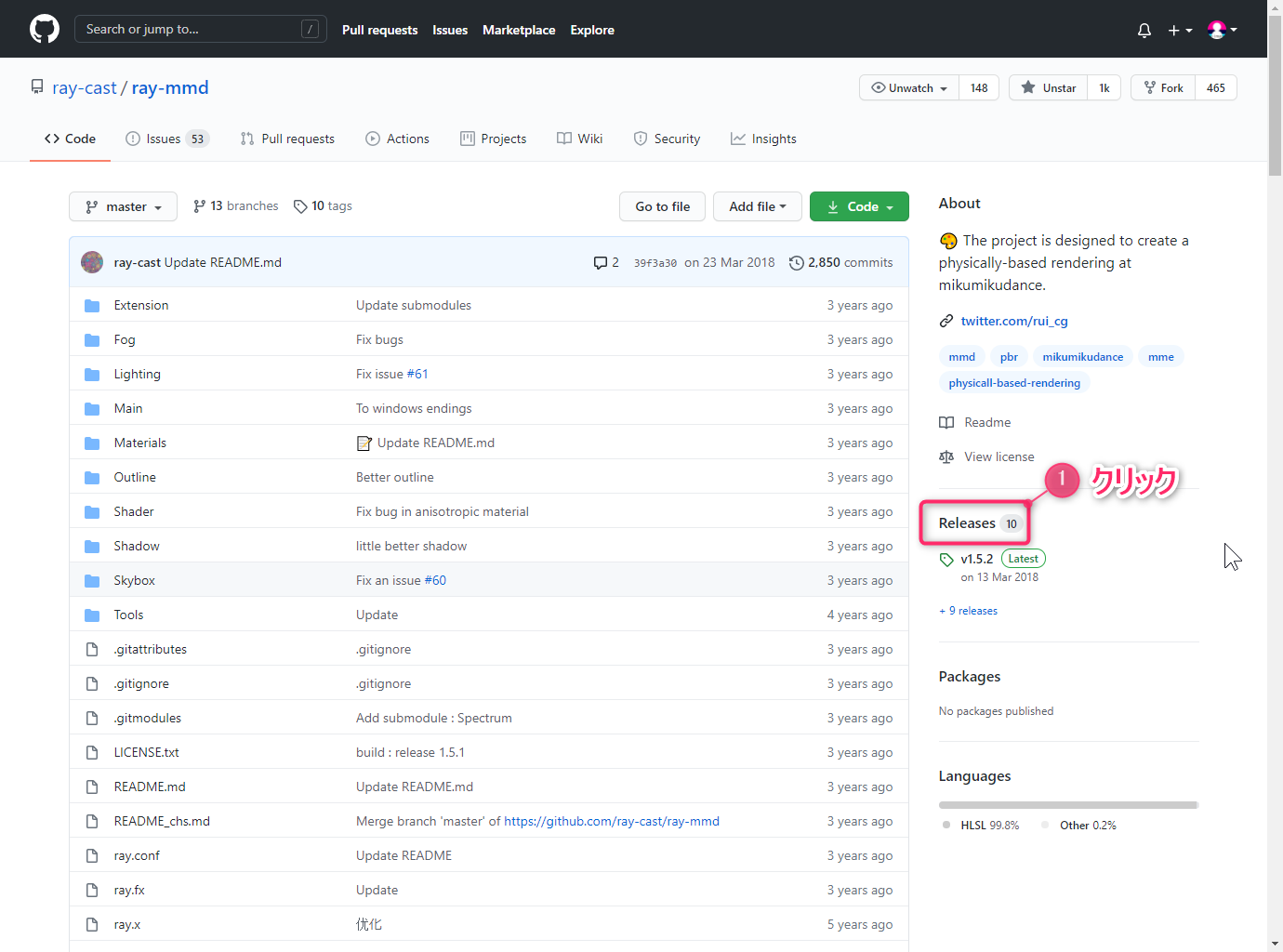This screenshot has height=952, width=1283.
Task: Open the View license scale icon
Action: [x=946, y=456]
